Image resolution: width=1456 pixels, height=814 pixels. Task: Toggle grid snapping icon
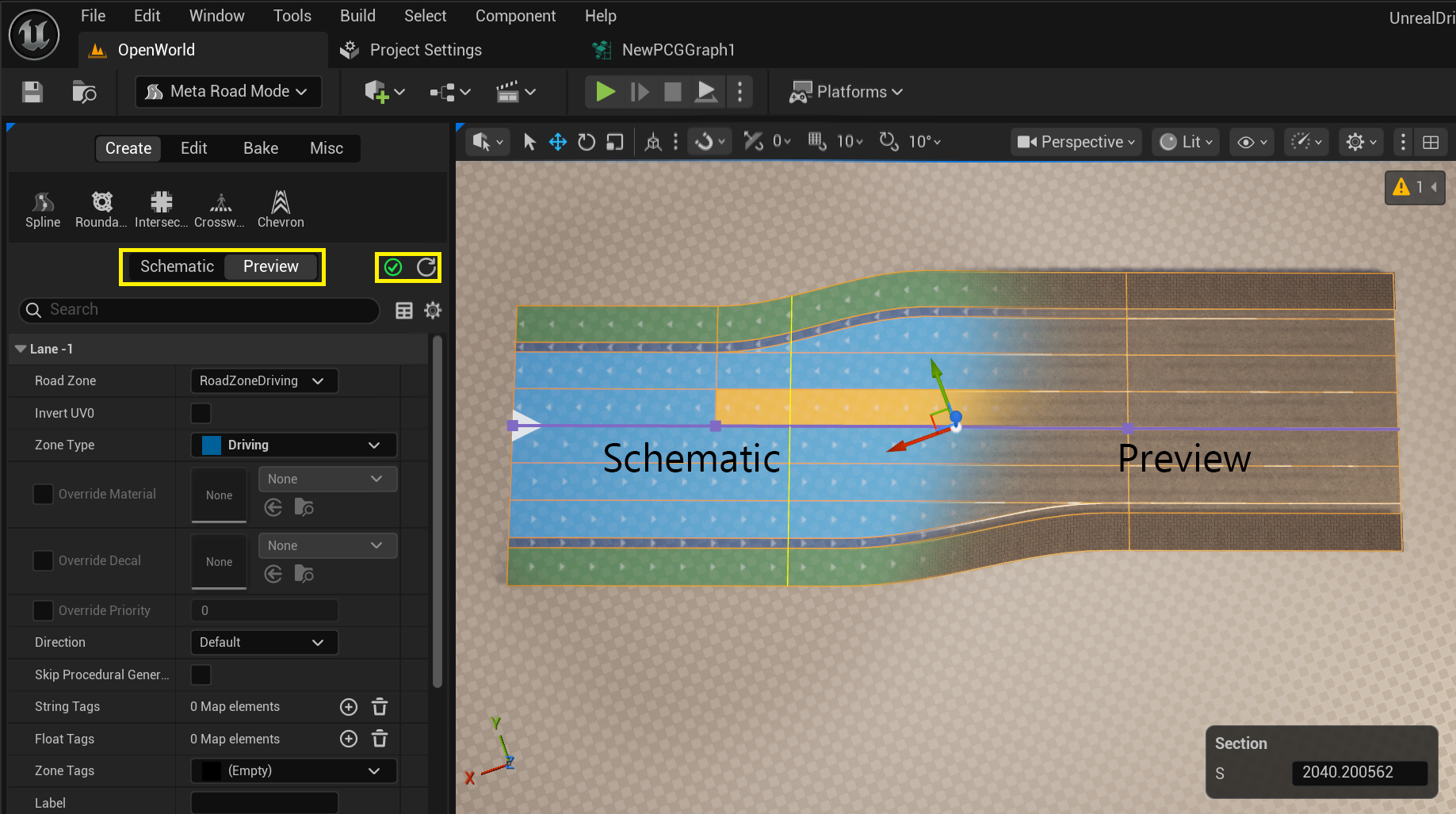point(817,142)
